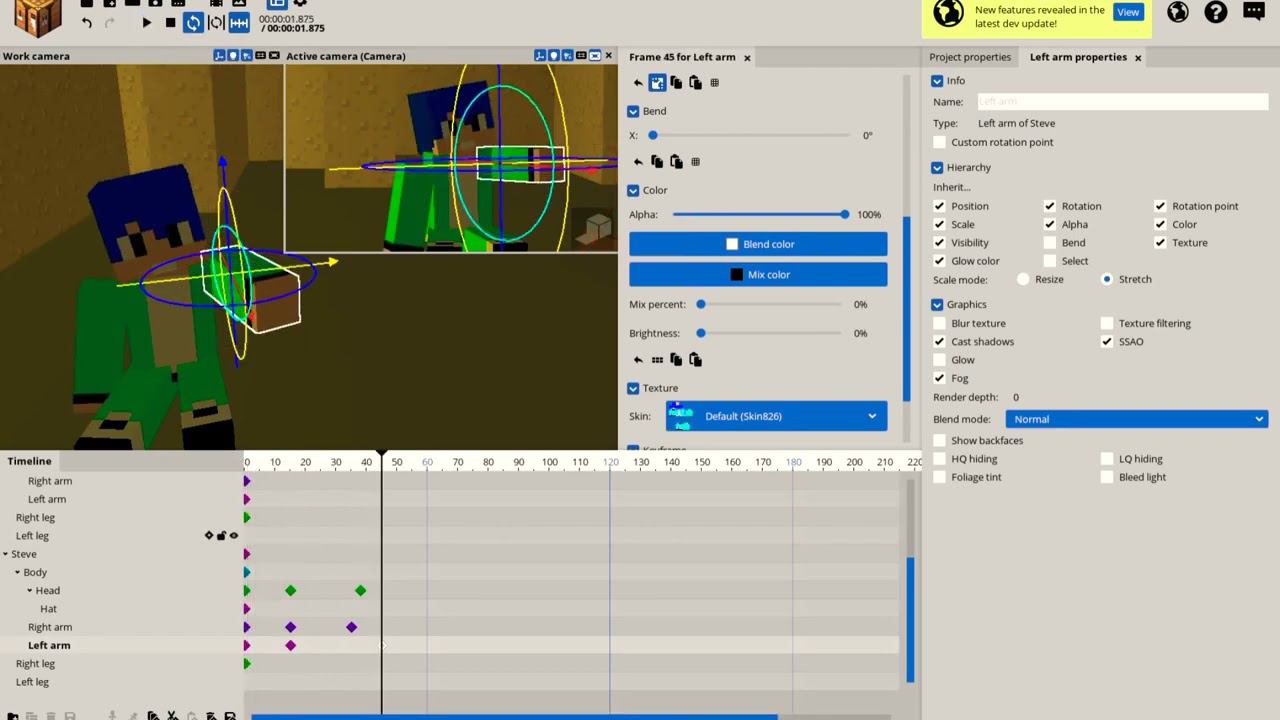Toggle eye visibility on Left leg row
The width and height of the screenshot is (1280, 720).
pos(234,536)
